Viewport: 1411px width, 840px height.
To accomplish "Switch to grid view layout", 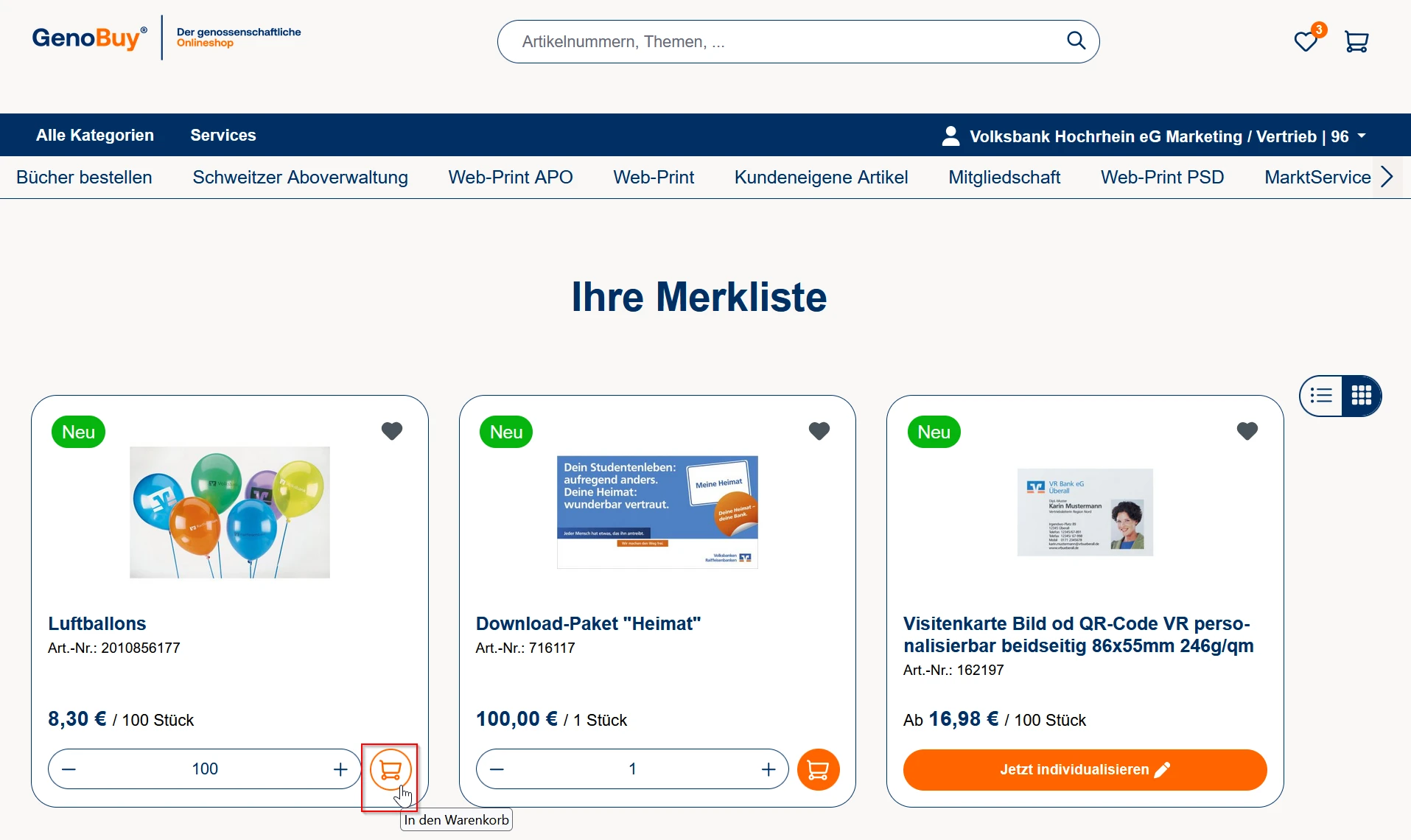I will (x=1361, y=396).
